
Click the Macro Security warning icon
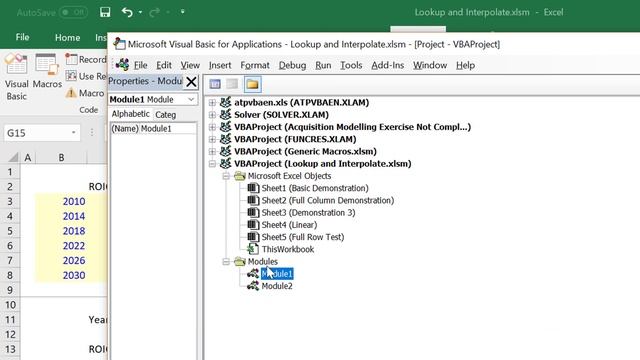pos(71,93)
